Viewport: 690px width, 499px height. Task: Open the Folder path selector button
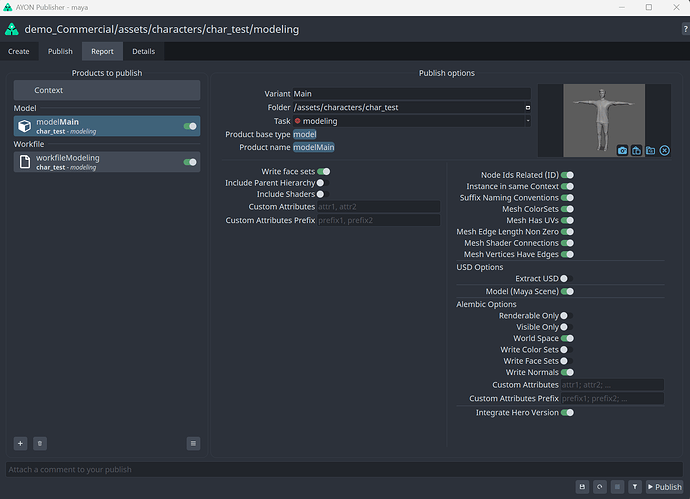(x=528, y=107)
